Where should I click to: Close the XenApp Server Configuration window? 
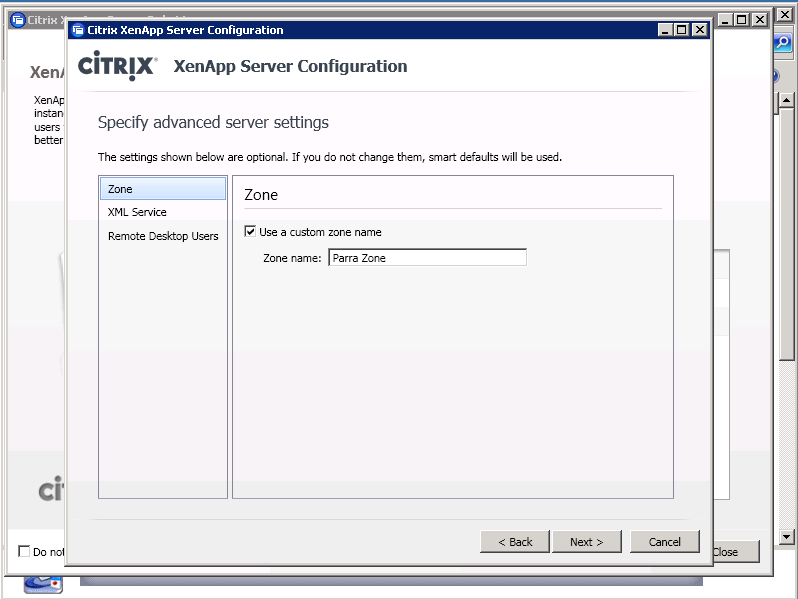pyautogui.click(x=700, y=30)
